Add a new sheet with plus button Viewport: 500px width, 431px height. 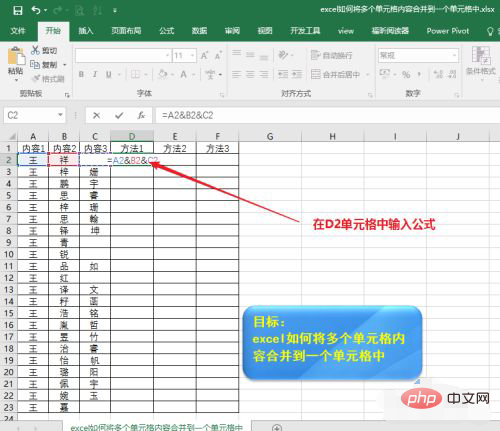click(x=277, y=427)
